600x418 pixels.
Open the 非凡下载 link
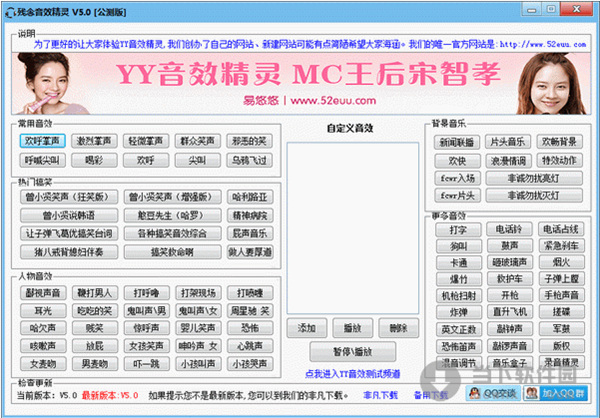coord(380,395)
